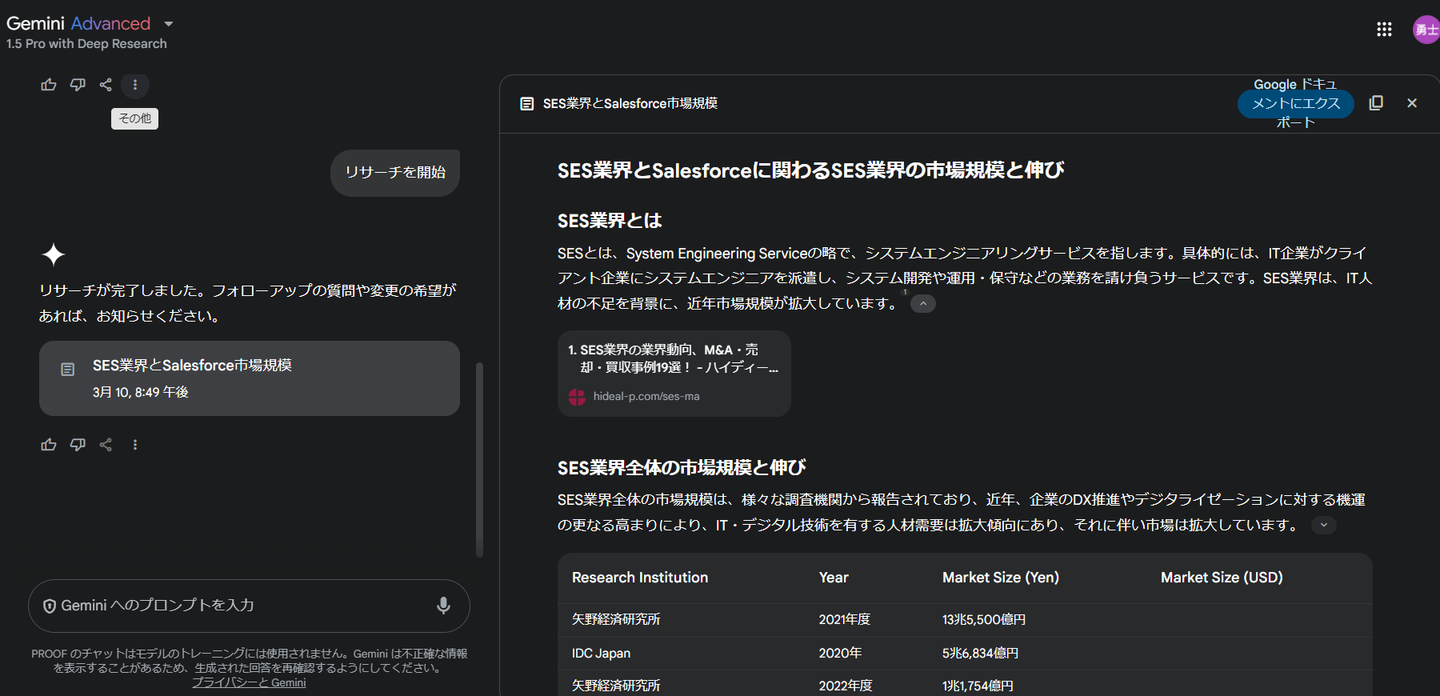Click the document icon in report card
This screenshot has height=696, width=1440.
point(68,370)
